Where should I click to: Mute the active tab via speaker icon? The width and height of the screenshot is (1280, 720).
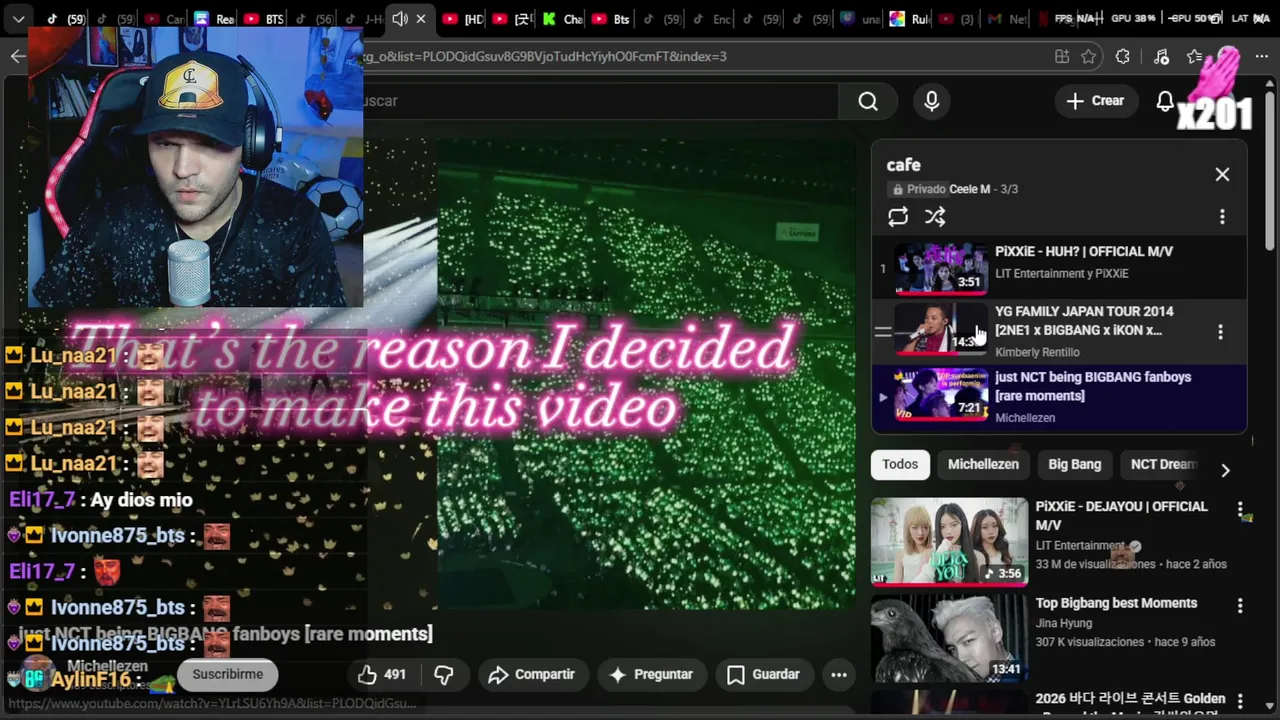400,19
